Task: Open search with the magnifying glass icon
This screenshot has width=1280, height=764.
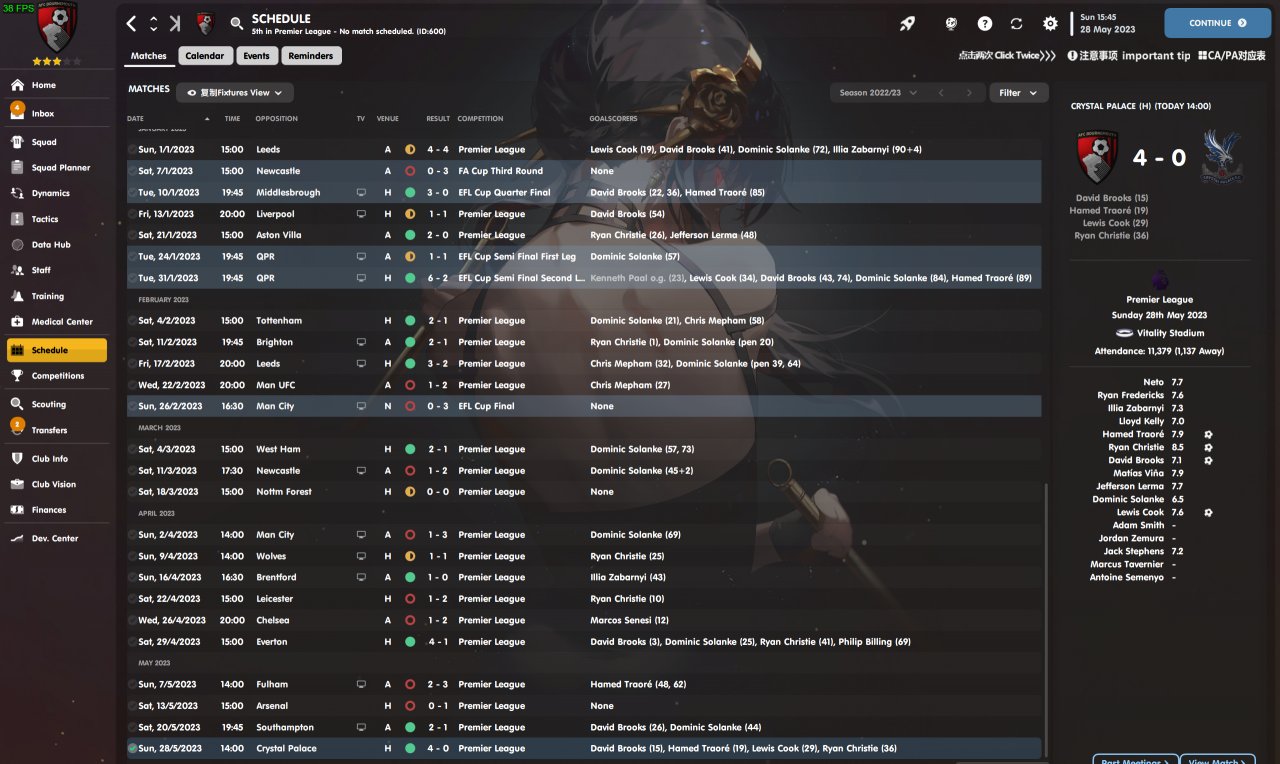Action: 237,23
